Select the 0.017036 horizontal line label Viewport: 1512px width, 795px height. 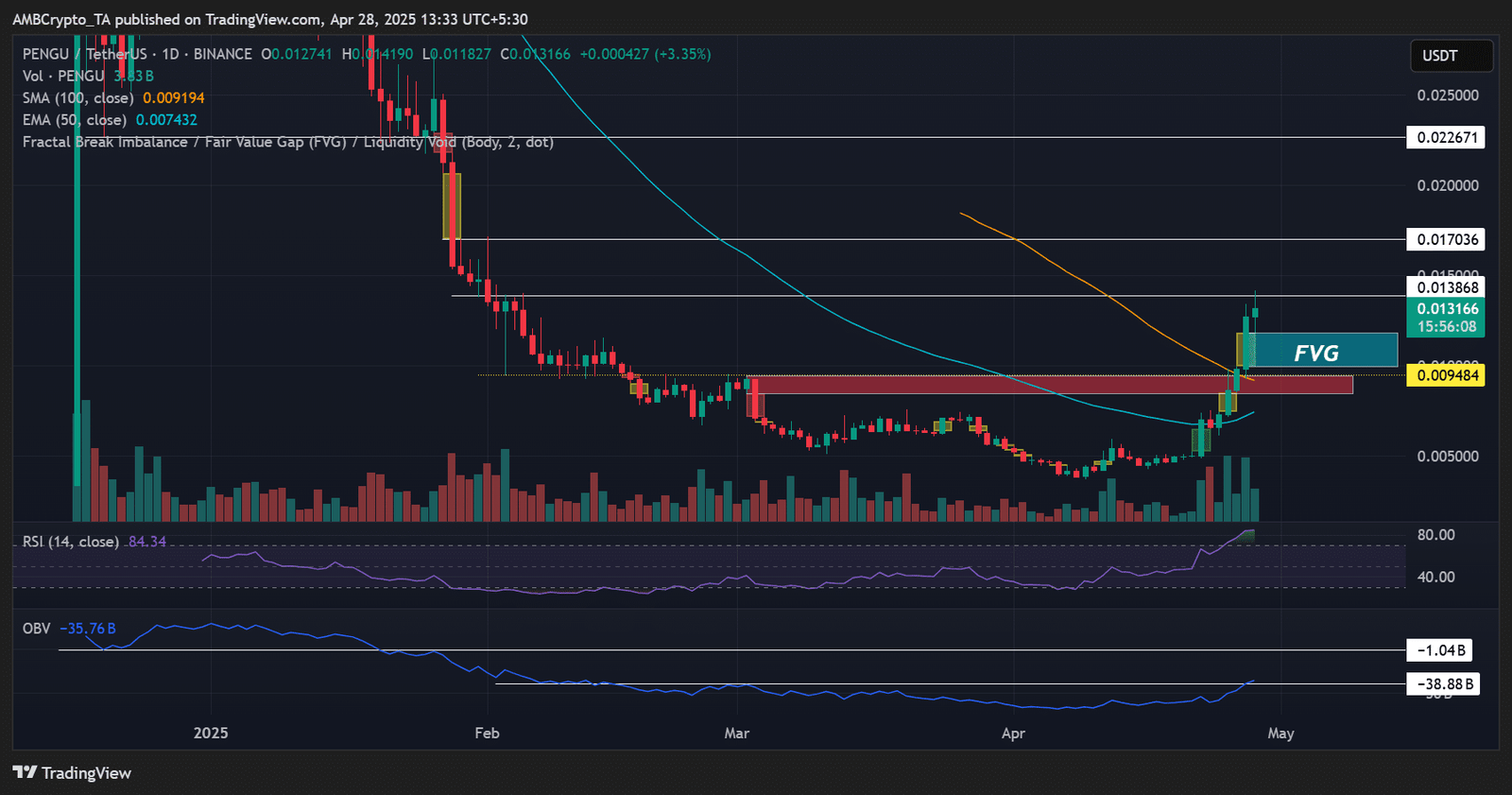click(1446, 240)
